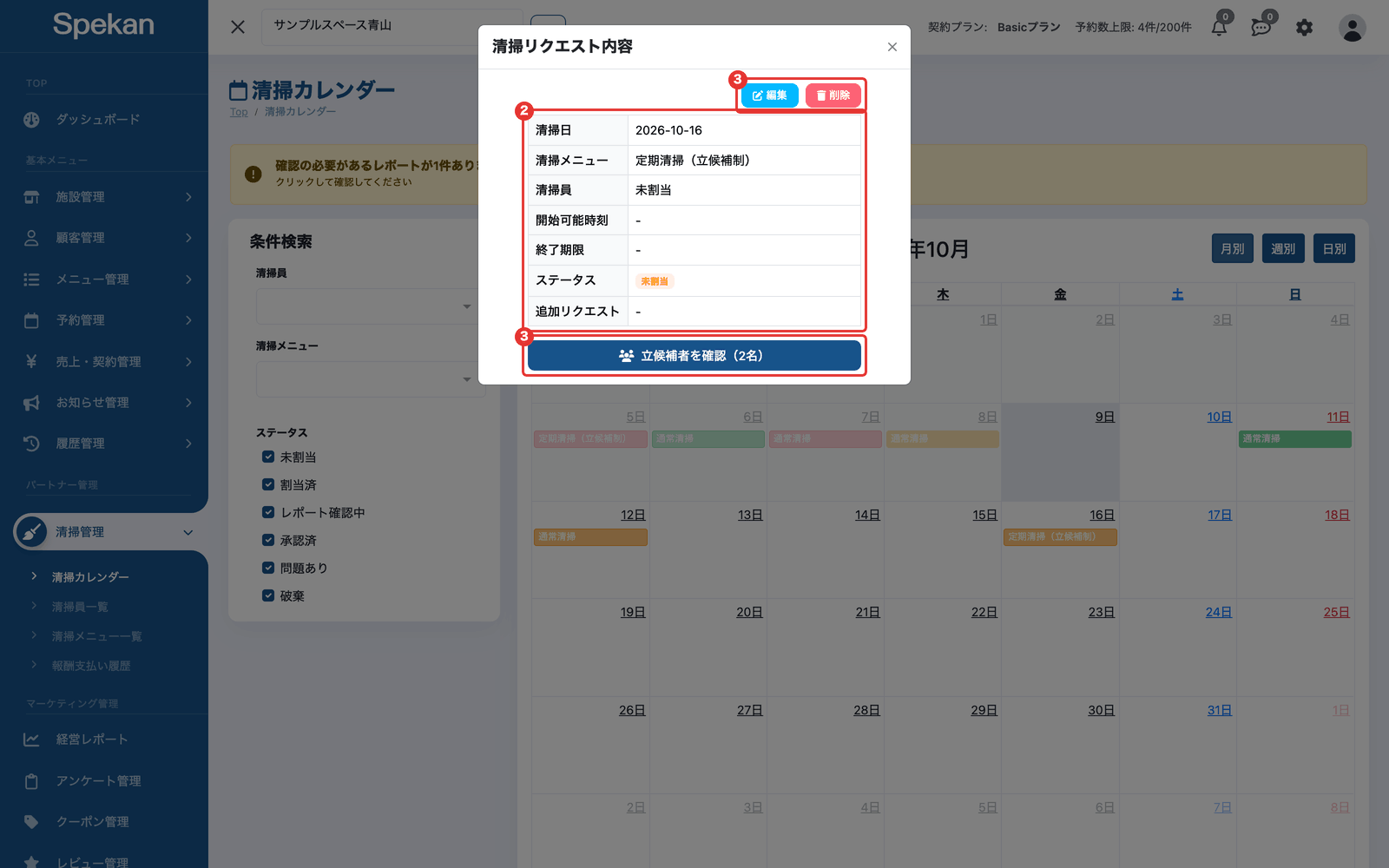Click the user profile avatar

pyautogui.click(x=1352, y=28)
